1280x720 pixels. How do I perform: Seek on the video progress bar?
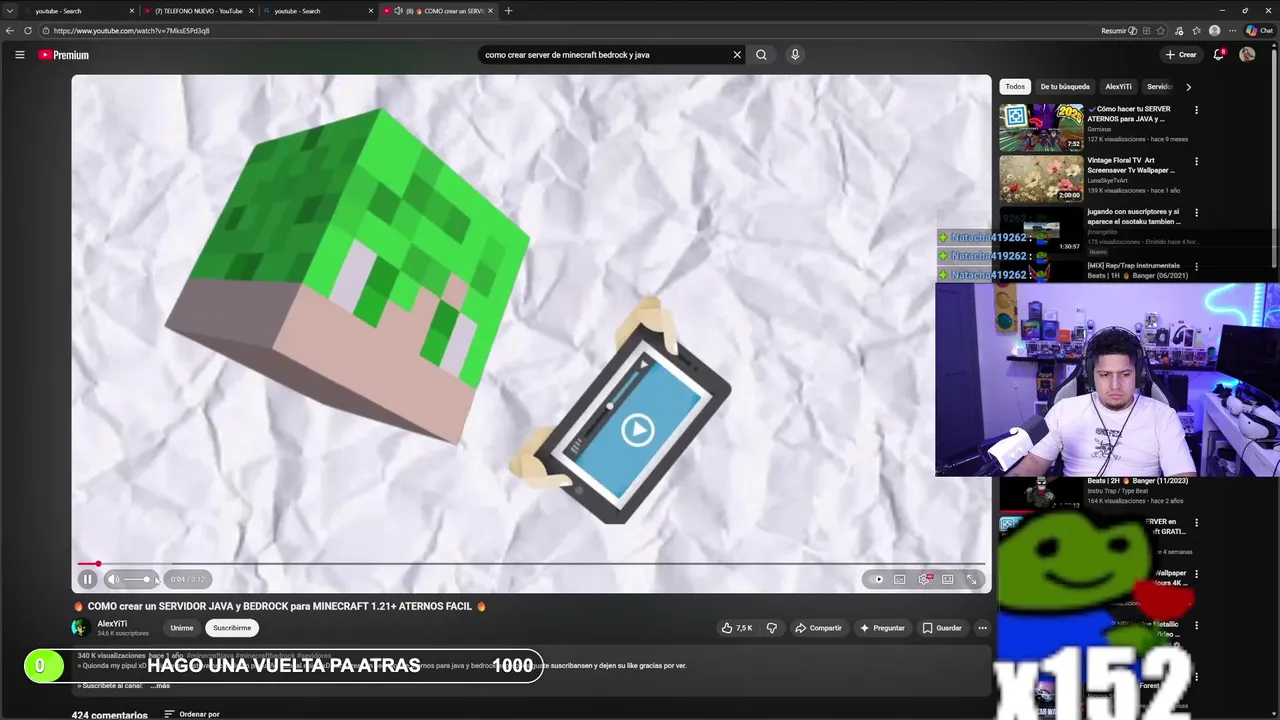531,564
